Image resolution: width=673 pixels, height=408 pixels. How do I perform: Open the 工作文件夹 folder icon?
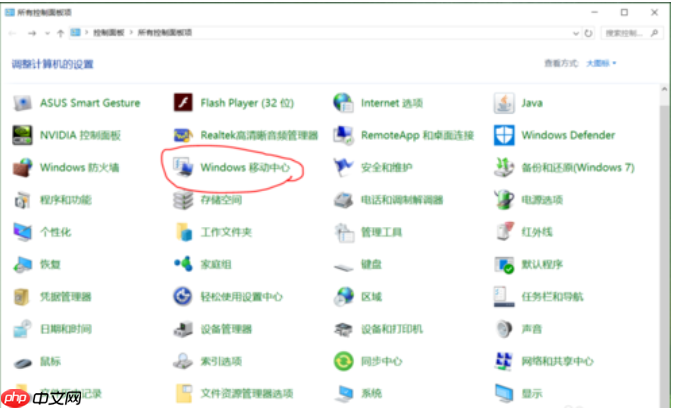(x=183, y=232)
